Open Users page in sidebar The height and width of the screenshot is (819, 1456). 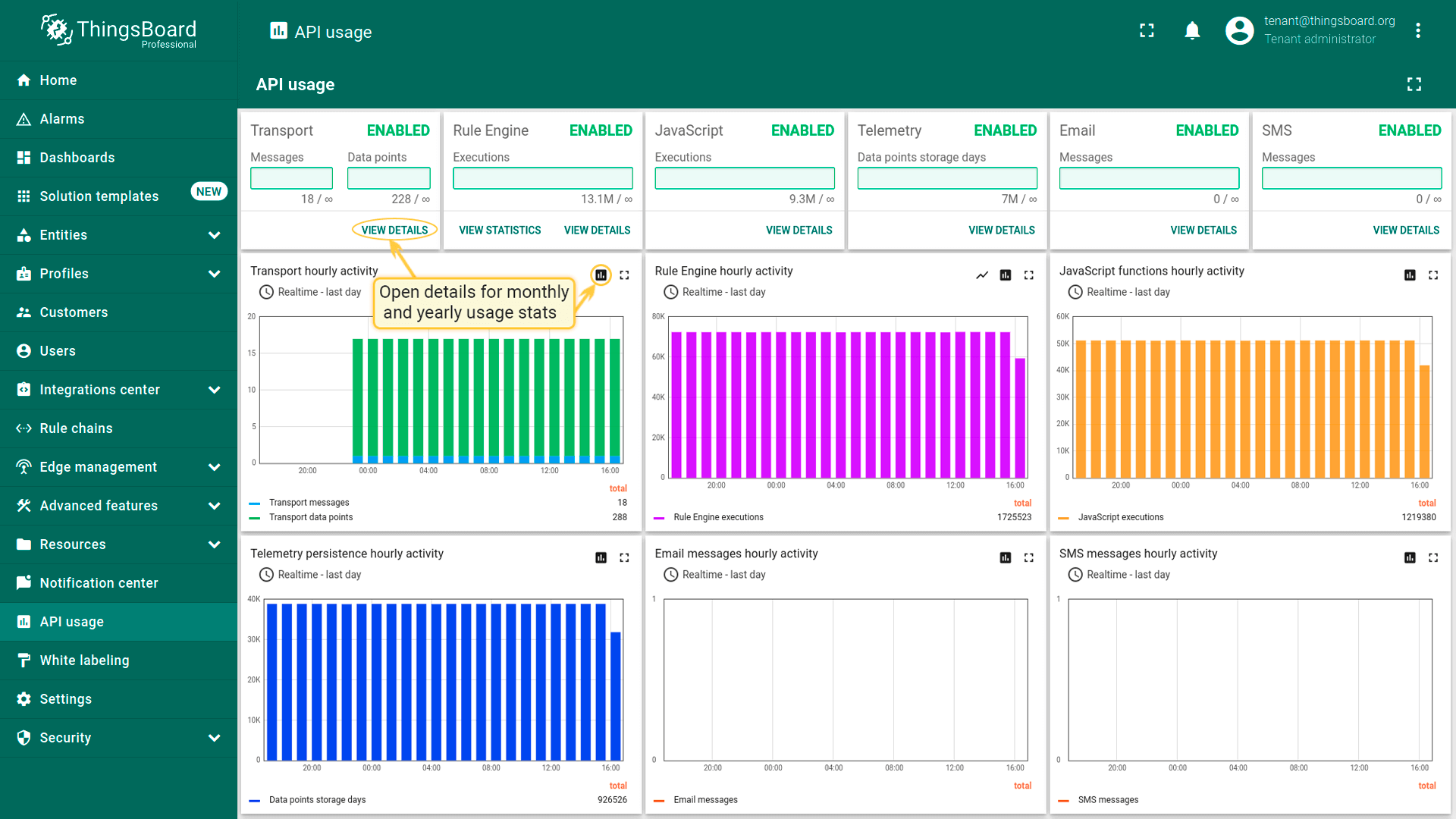(118, 351)
